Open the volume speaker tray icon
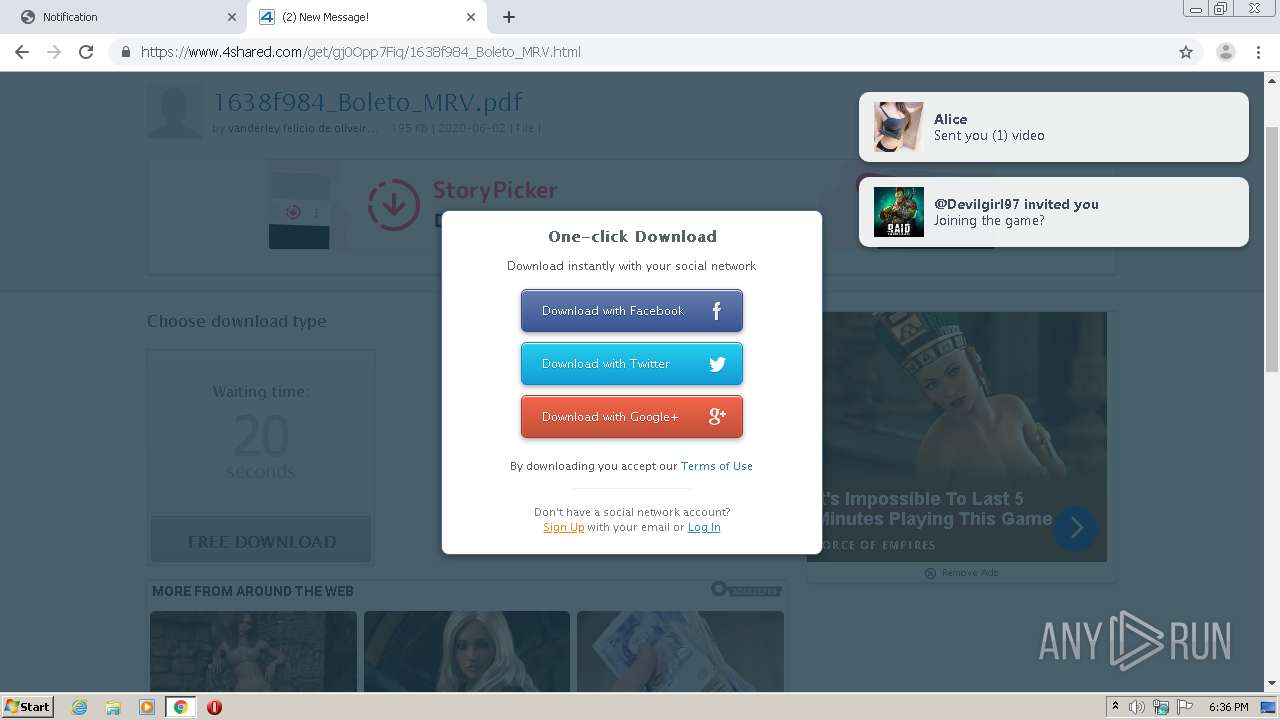Image resolution: width=1280 pixels, height=720 pixels. coord(1137,707)
